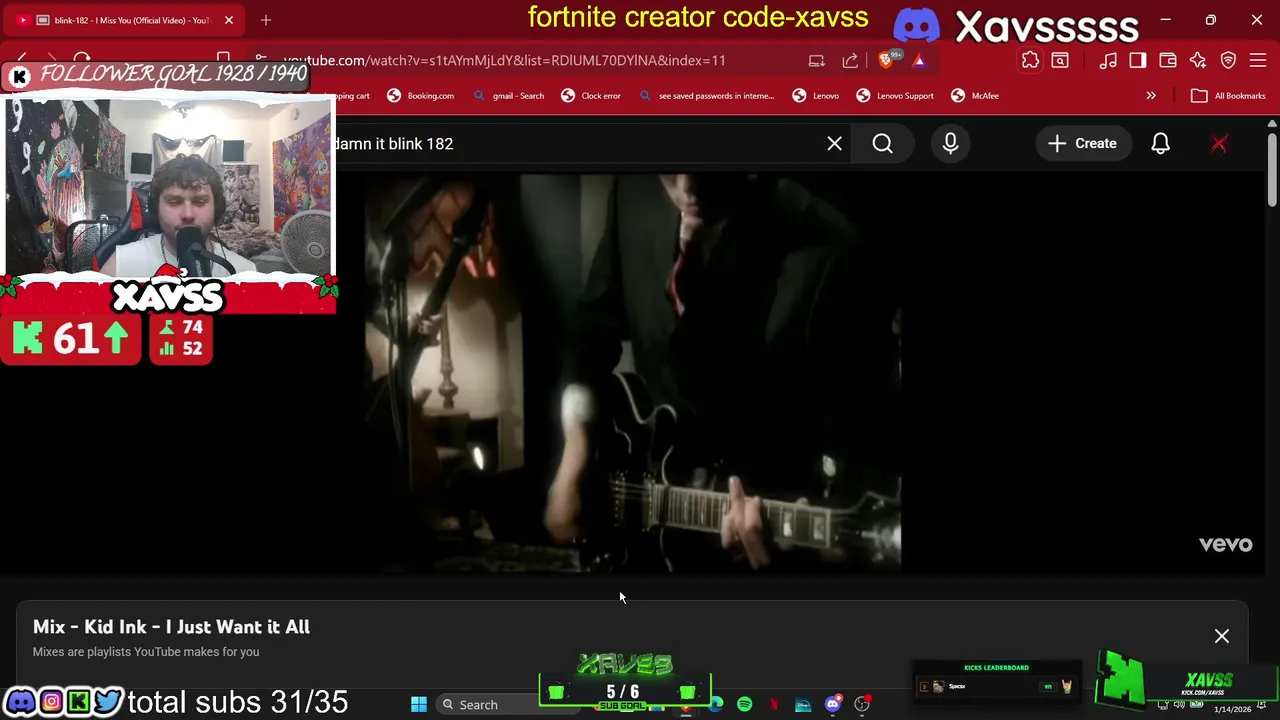Click the URL address bar
The height and width of the screenshot is (720, 1280).
504,60
